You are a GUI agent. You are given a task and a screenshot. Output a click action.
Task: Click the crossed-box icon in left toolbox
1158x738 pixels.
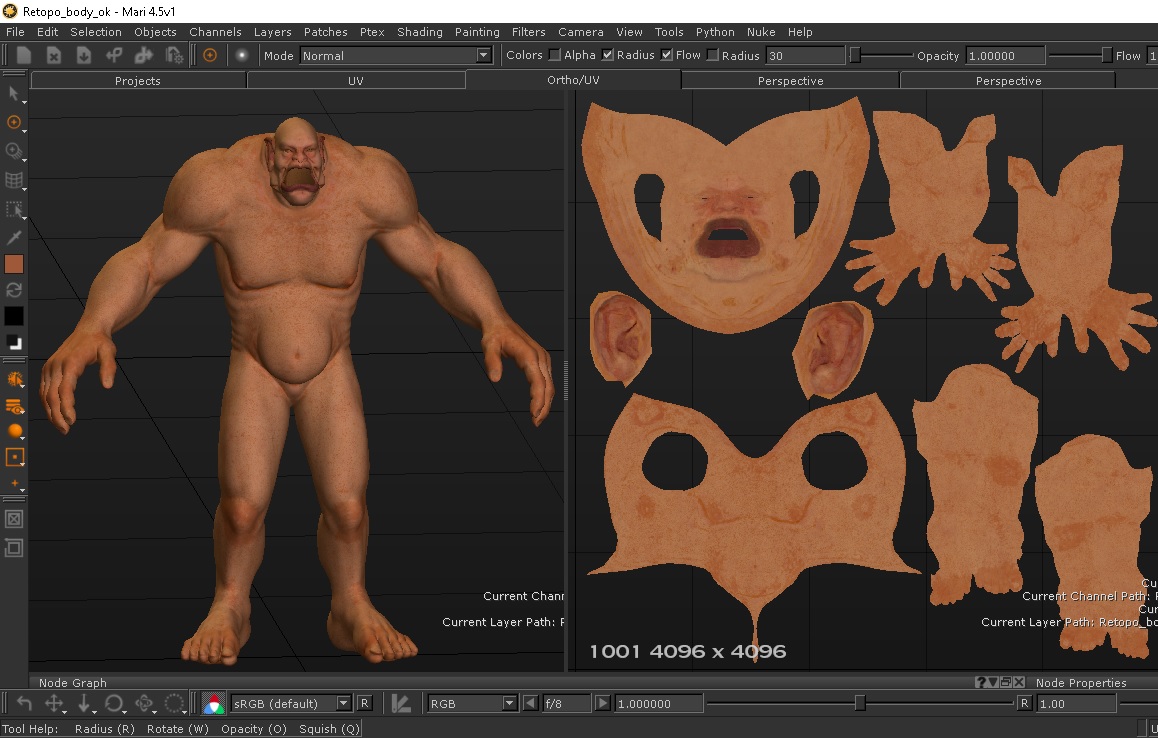[x=14, y=519]
